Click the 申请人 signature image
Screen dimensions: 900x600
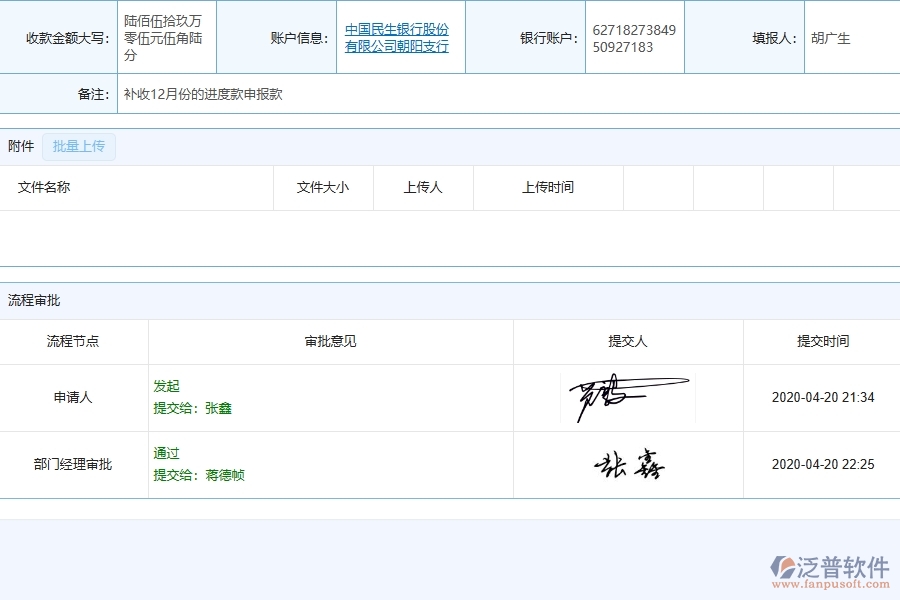[626, 397]
